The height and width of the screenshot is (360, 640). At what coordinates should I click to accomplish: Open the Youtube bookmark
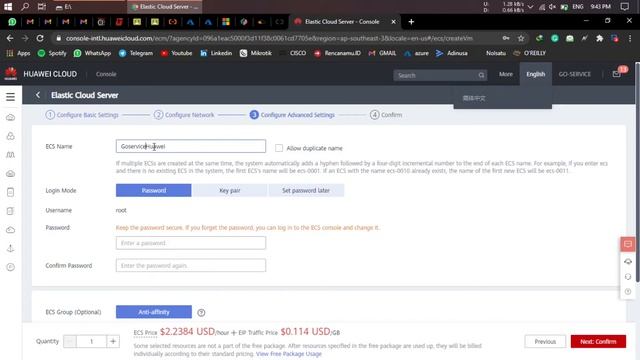[x=176, y=53]
